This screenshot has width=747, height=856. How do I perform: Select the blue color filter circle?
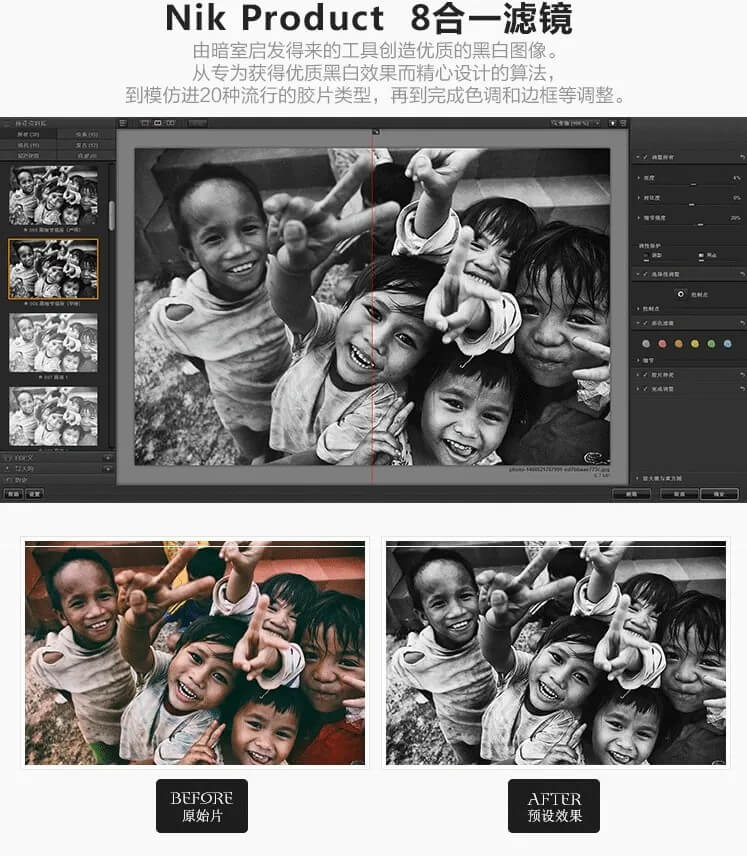coord(727,343)
